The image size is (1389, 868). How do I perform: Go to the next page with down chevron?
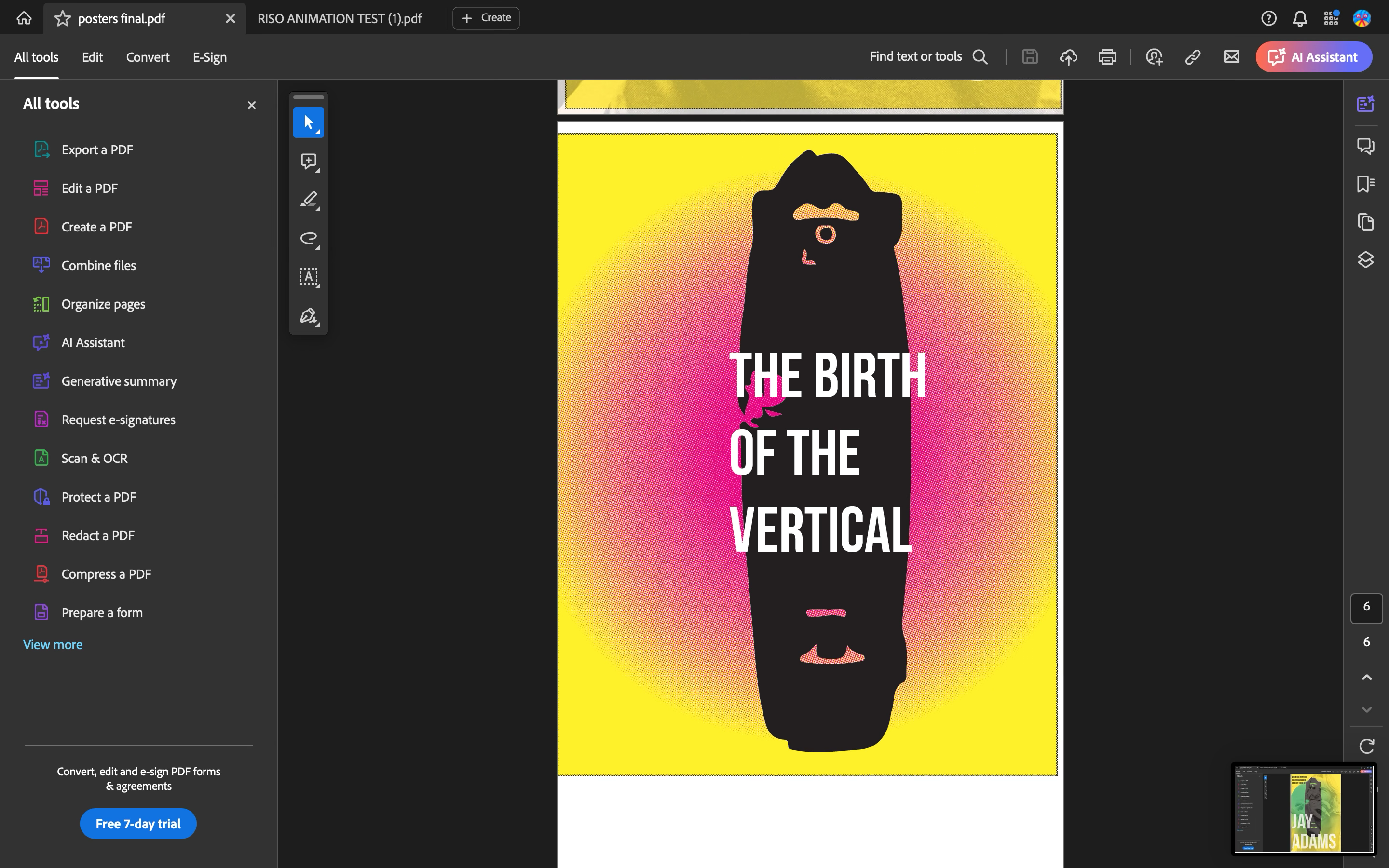pos(1366,709)
